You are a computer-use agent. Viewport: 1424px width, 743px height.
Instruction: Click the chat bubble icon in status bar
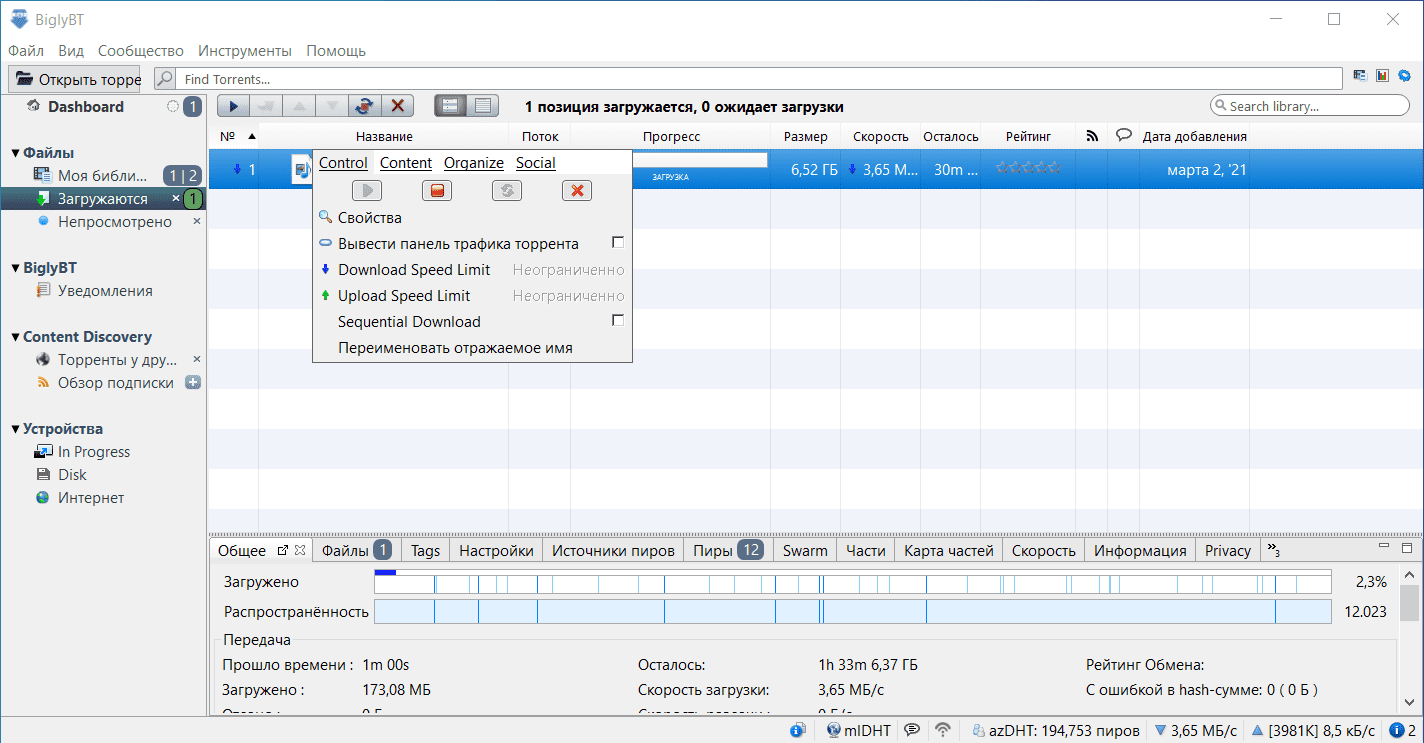pos(912,730)
